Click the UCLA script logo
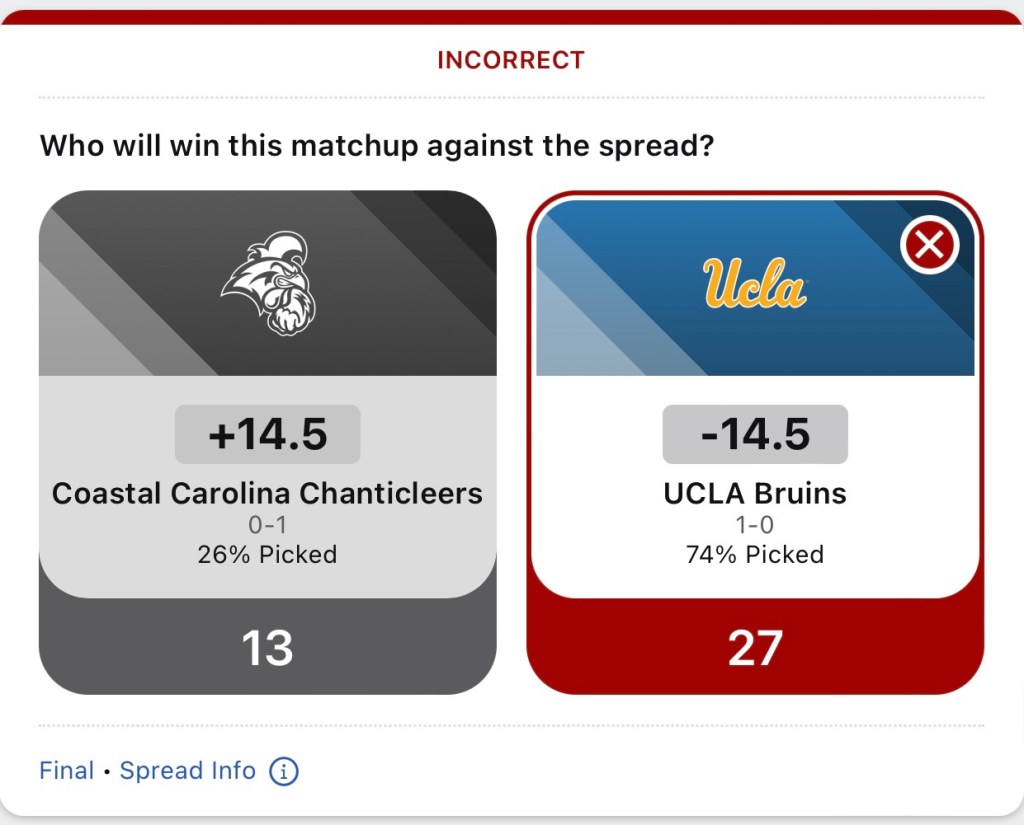Screen dimensions: 1024x825 (x=755, y=283)
